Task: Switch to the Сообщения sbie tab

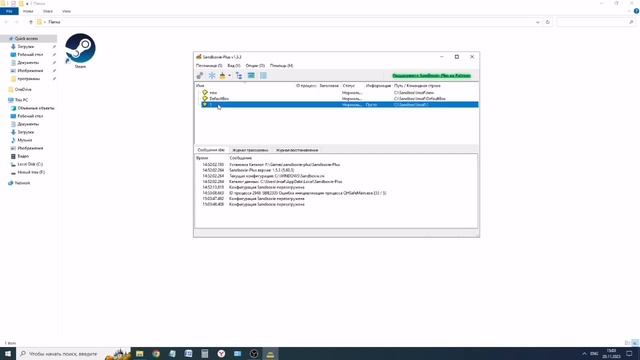Action: click(211, 150)
